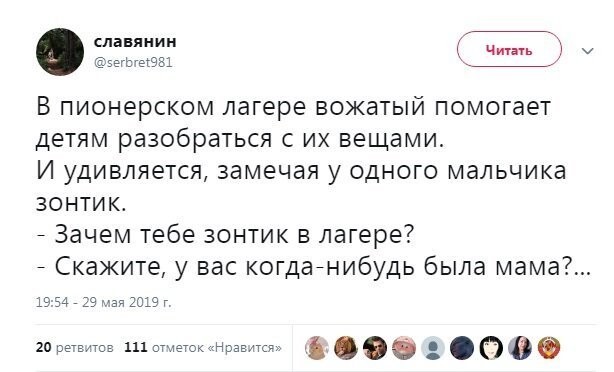Open second liker avatar with orange fur
The width and height of the screenshot is (614, 372).
[x=346, y=348]
